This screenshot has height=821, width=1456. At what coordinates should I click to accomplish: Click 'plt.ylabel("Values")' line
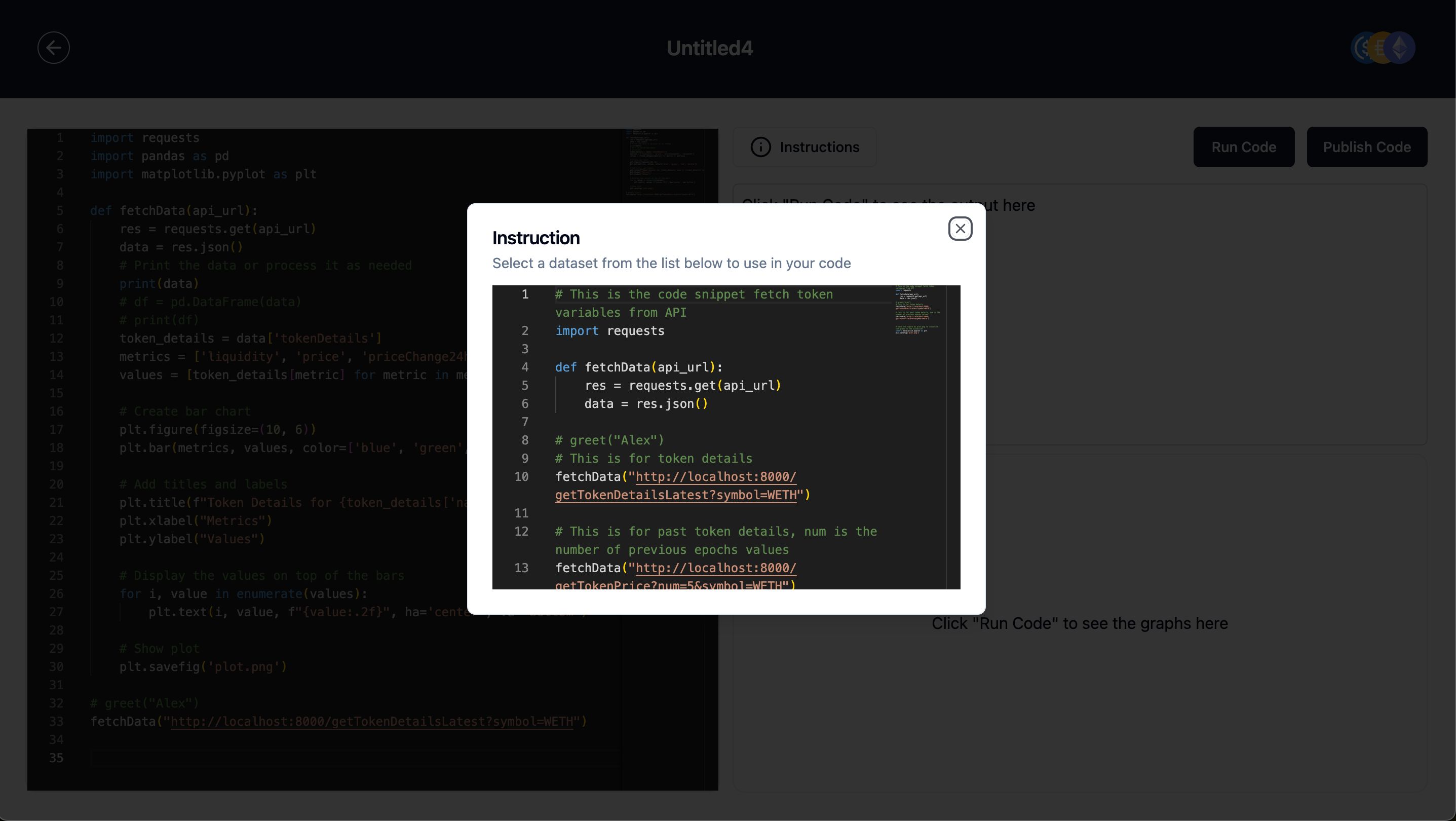point(192,539)
